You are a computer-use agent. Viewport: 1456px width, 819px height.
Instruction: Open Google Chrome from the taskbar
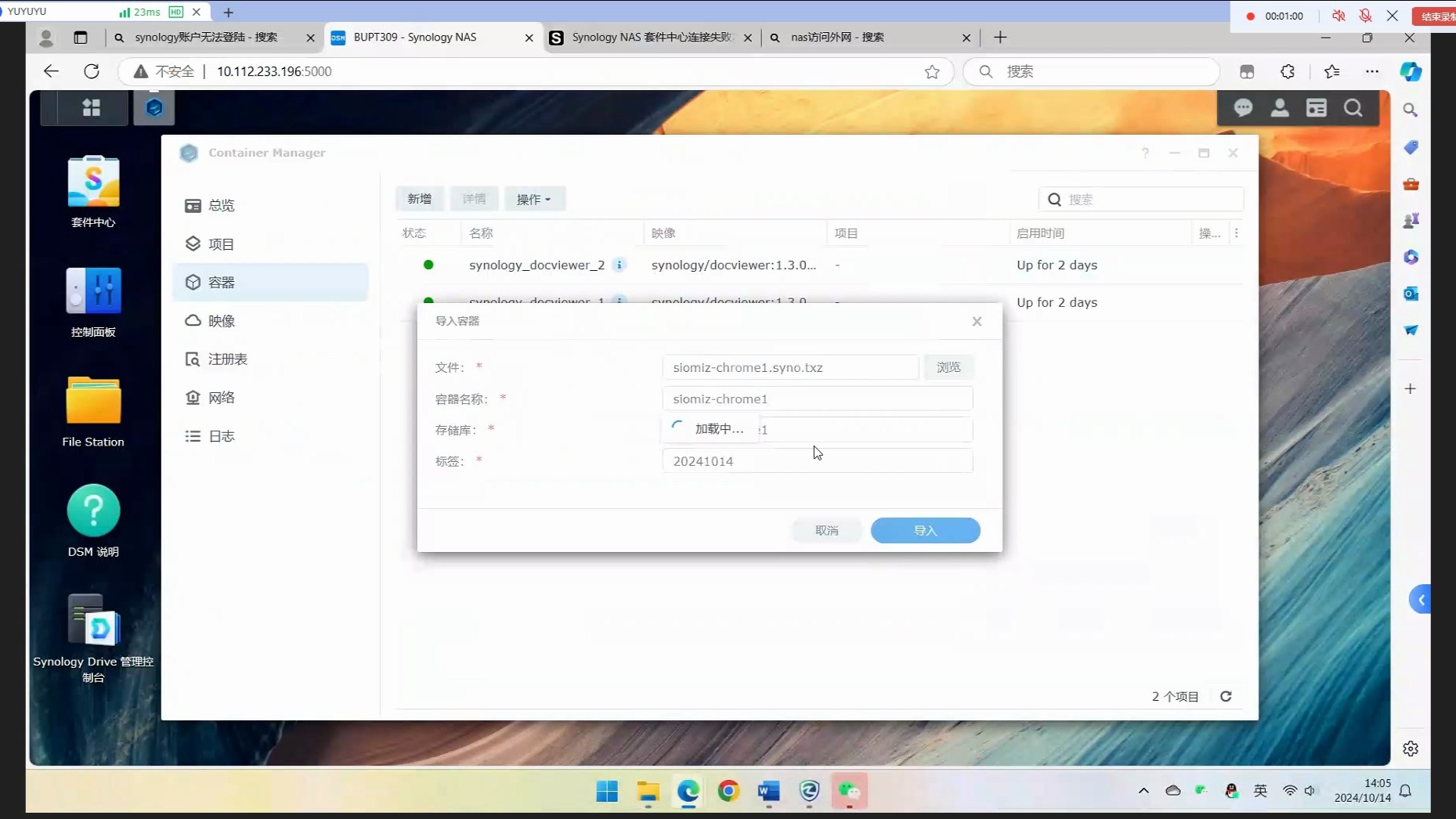pyautogui.click(x=728, y=792)
